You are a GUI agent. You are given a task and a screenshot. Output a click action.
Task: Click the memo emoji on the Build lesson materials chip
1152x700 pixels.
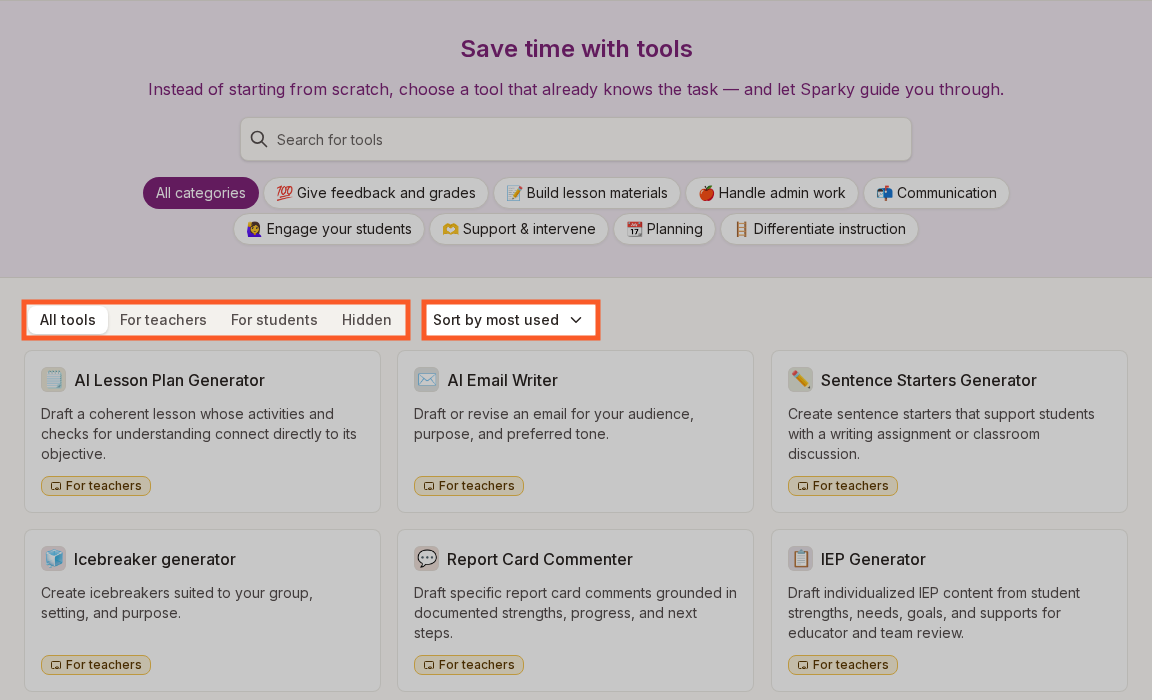tap(514, 193)
